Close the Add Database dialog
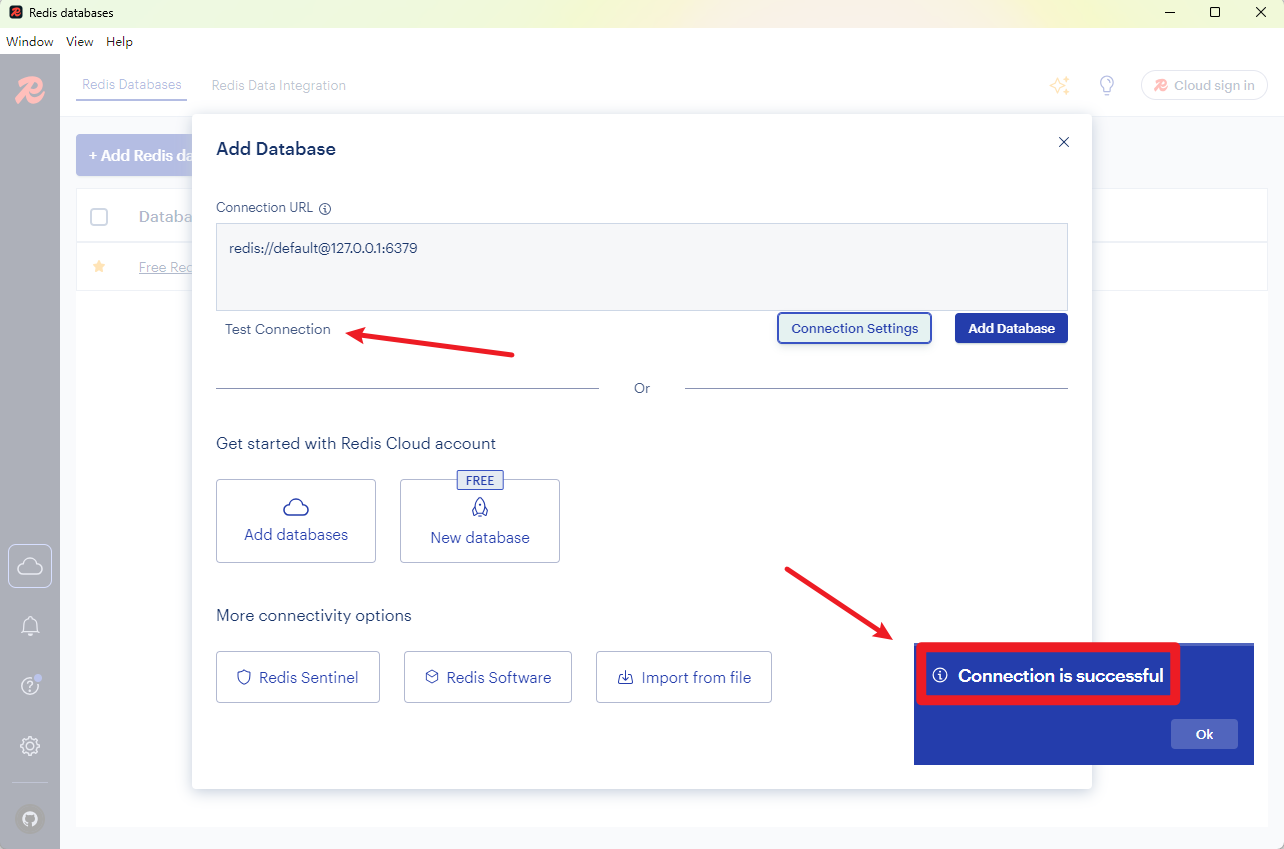 [1064, 142]
